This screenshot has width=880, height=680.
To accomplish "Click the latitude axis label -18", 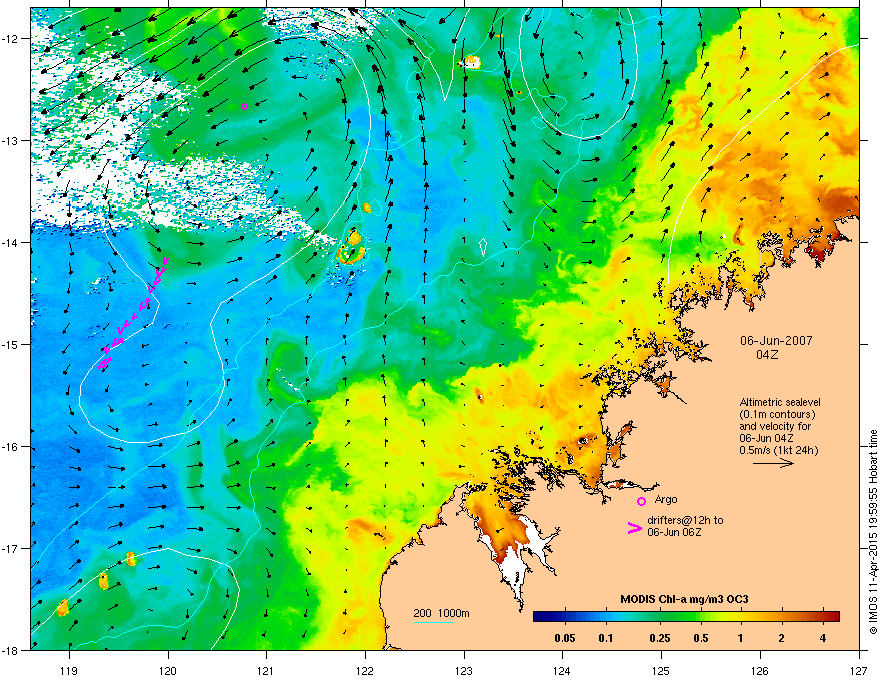I will tap(10, 651).
